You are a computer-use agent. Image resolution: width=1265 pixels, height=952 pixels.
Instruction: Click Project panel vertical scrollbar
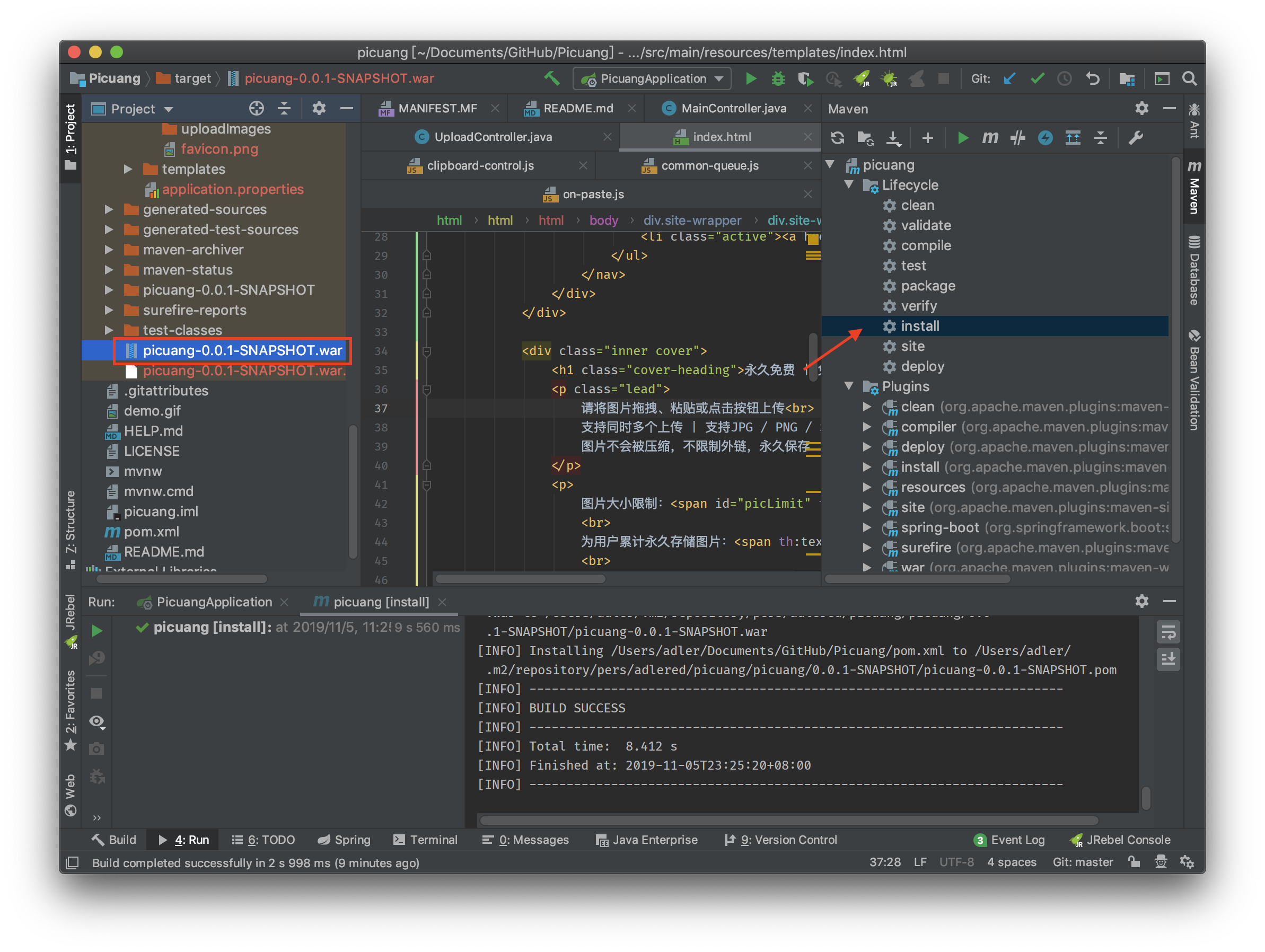click(x=352, y=492)
